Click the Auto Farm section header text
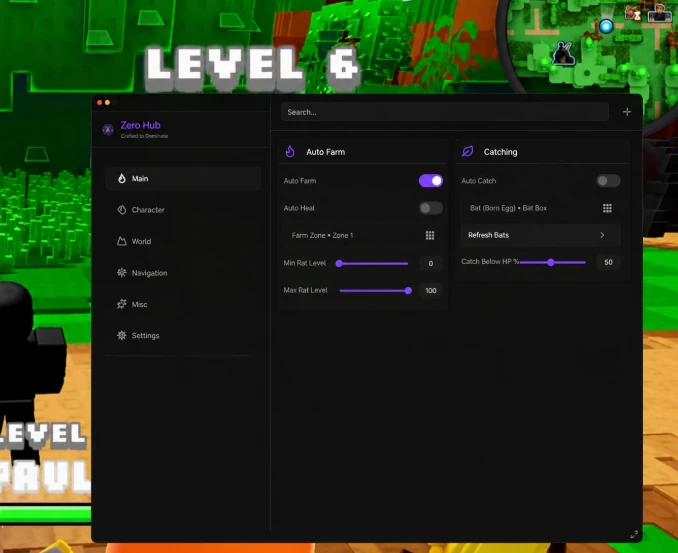Screen dimensions: 678x553 click(x=326, y=152)
